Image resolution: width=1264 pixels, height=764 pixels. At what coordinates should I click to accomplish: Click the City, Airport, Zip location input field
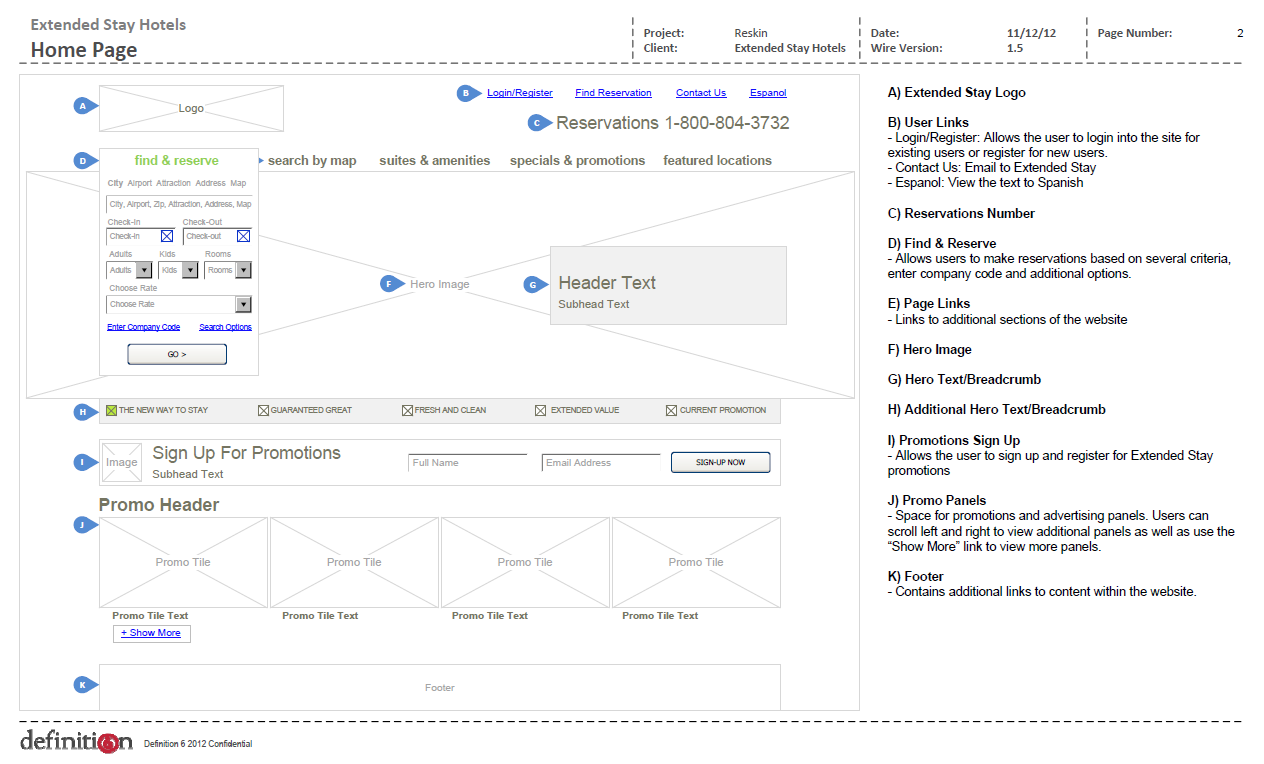(180, 204)
